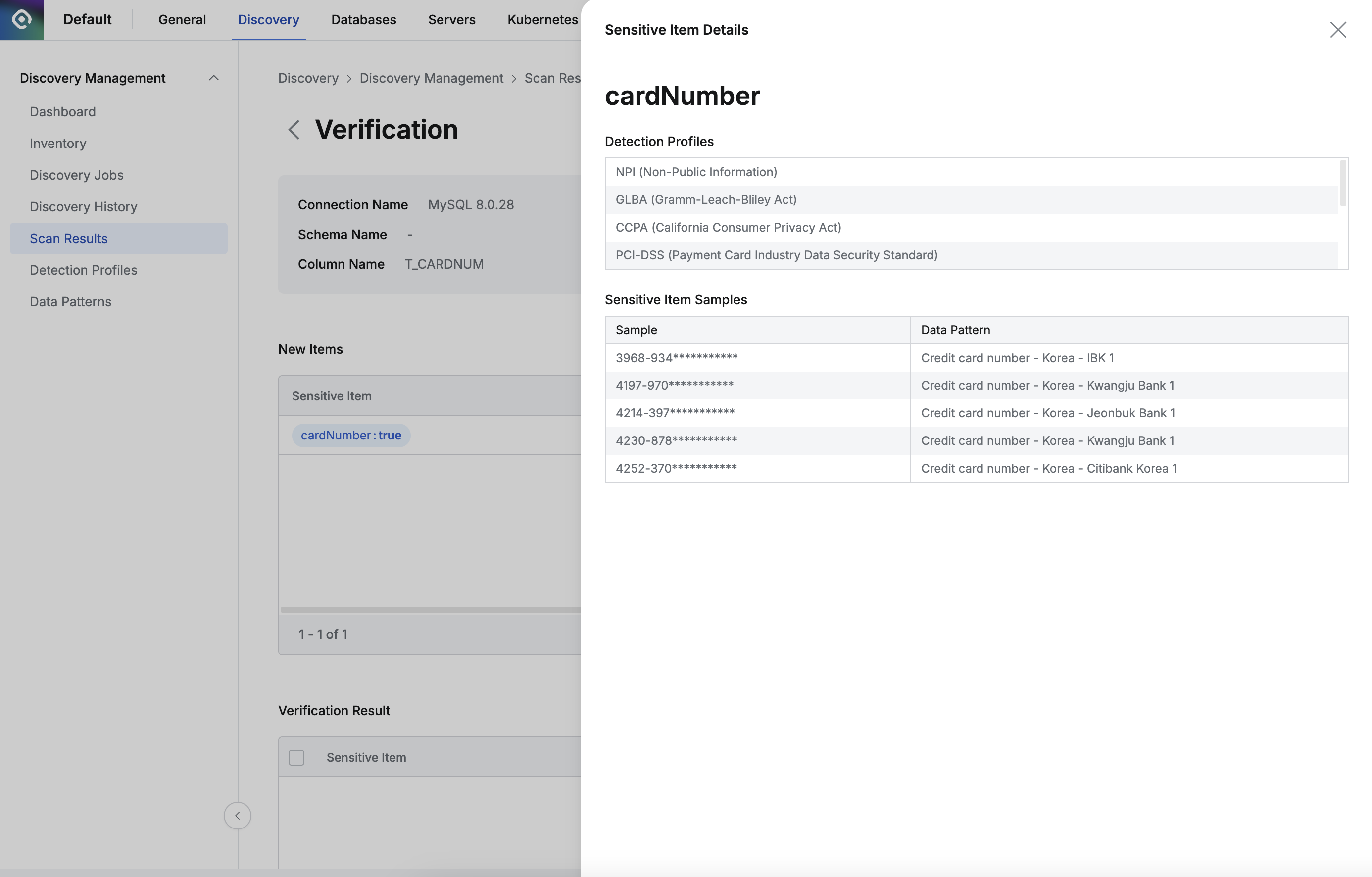Open the General tab
1372x877 pixels.
coord(182,19)
